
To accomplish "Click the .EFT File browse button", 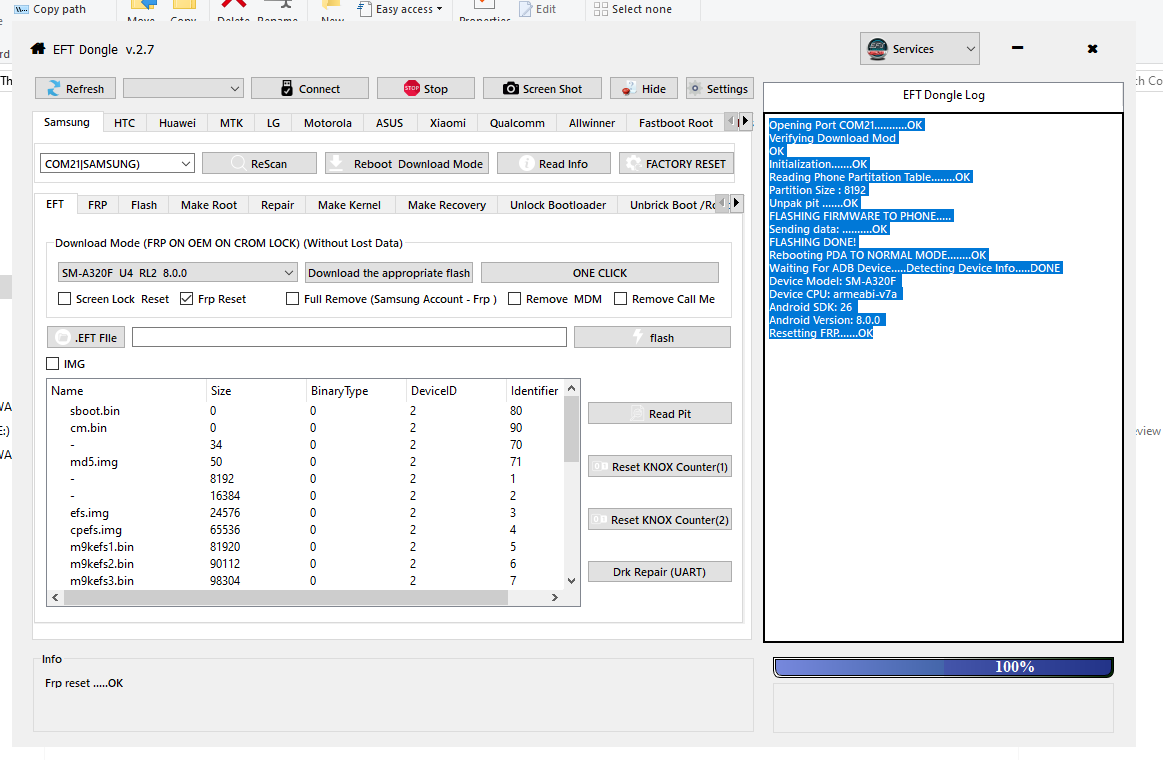I will 86,337.
